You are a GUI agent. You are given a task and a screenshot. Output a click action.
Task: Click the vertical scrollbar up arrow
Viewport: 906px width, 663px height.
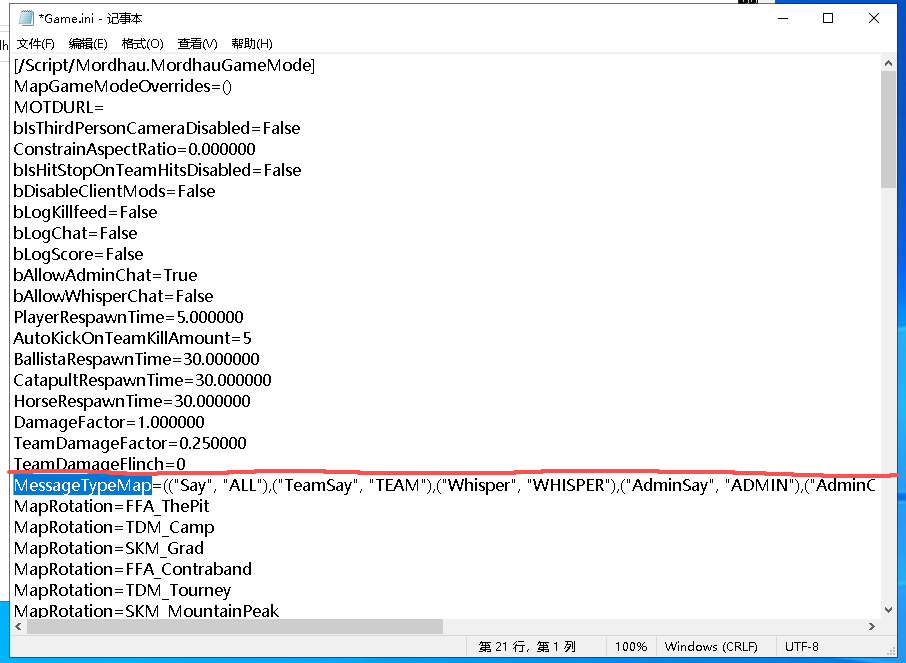[889, 64]
